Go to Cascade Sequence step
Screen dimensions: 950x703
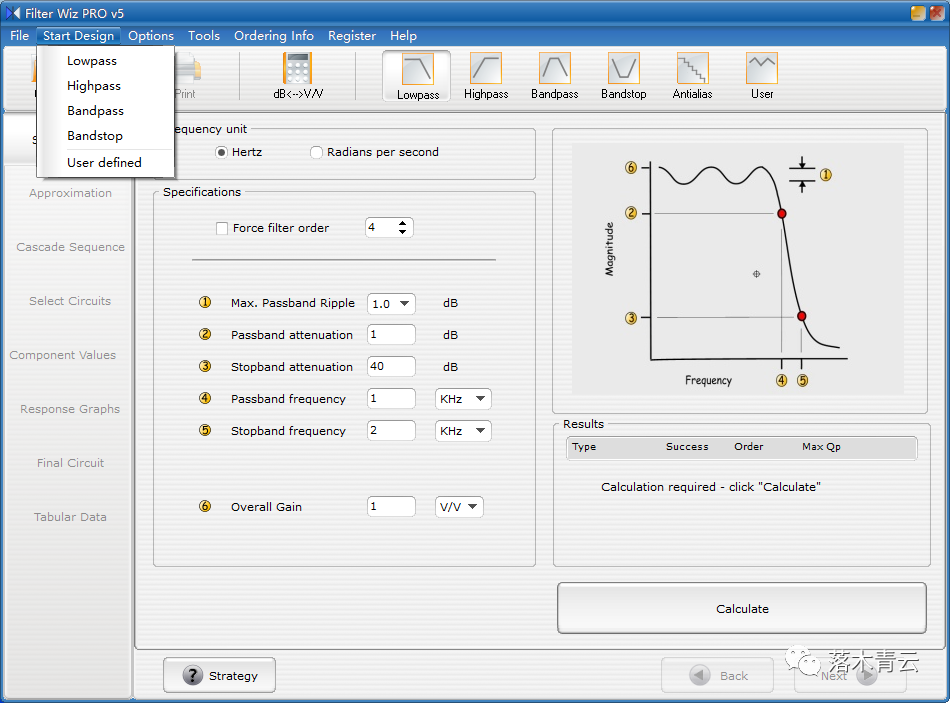pyautogui.click(x=70, y=247)
